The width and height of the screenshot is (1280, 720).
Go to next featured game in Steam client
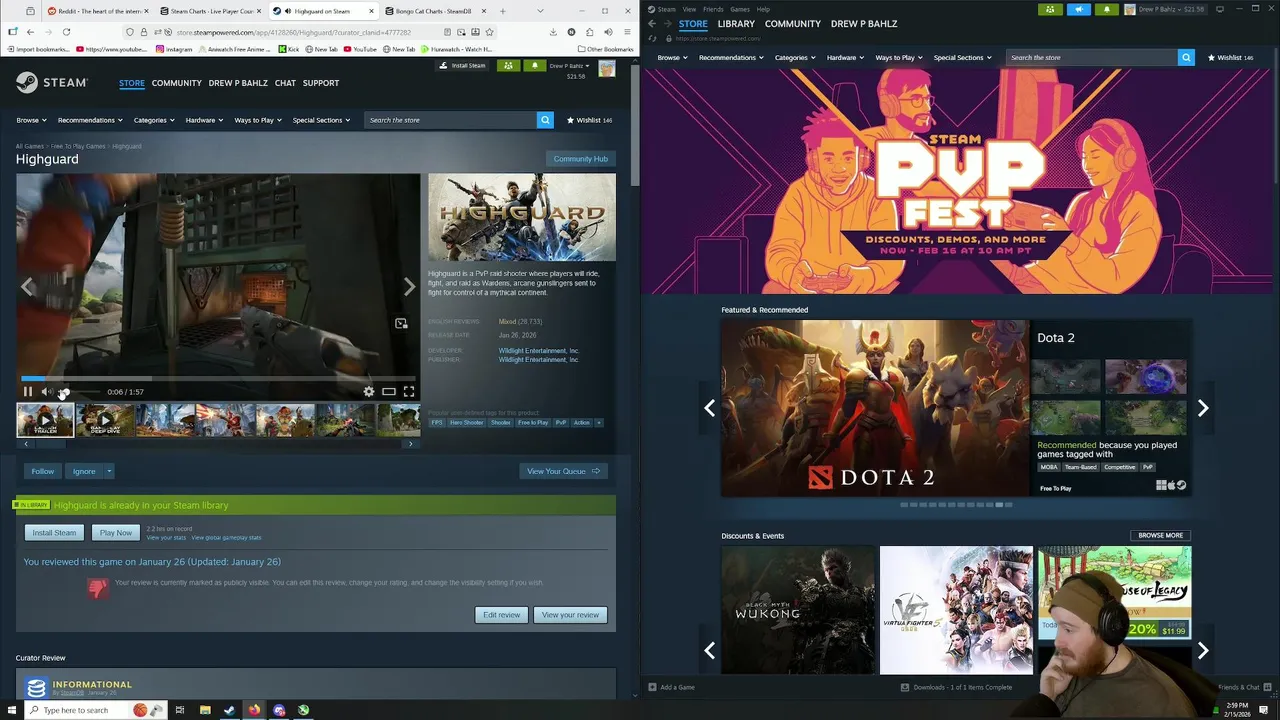coord(1203,408)
